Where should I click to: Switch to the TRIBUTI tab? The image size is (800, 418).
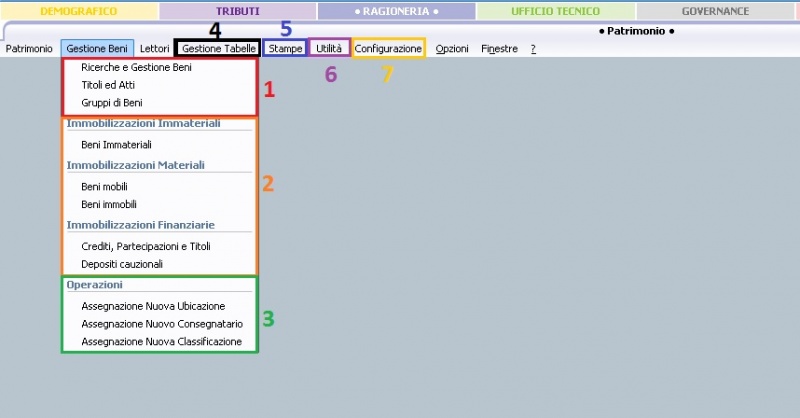[238, 11]
